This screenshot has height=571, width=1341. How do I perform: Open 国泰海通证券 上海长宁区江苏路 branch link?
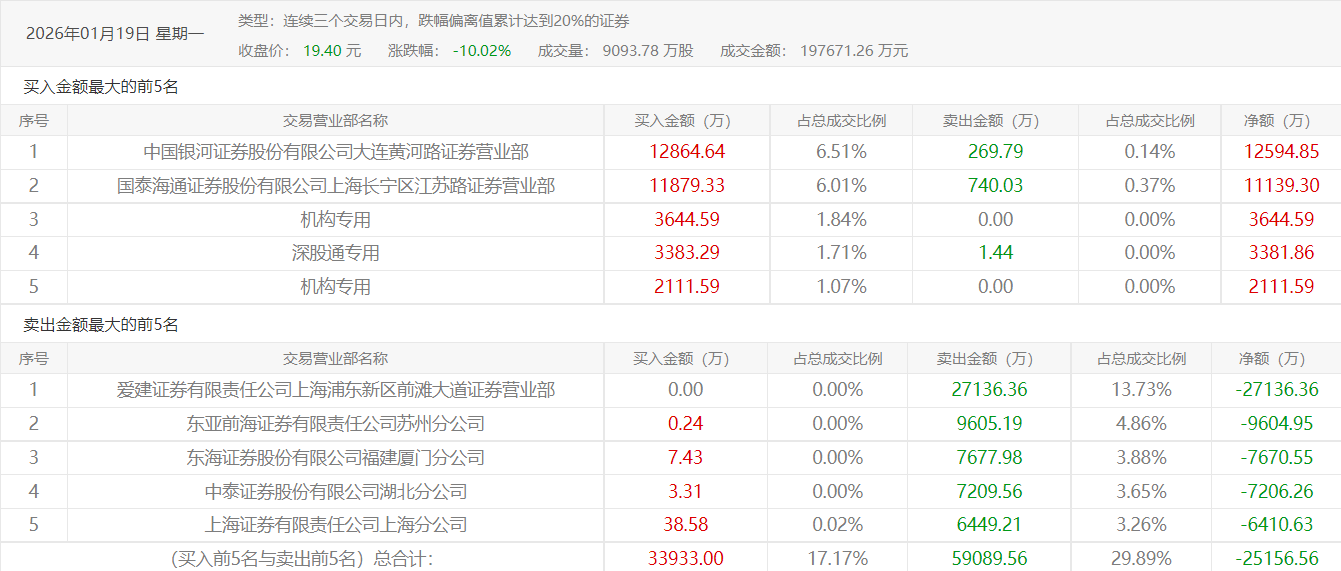336,186
